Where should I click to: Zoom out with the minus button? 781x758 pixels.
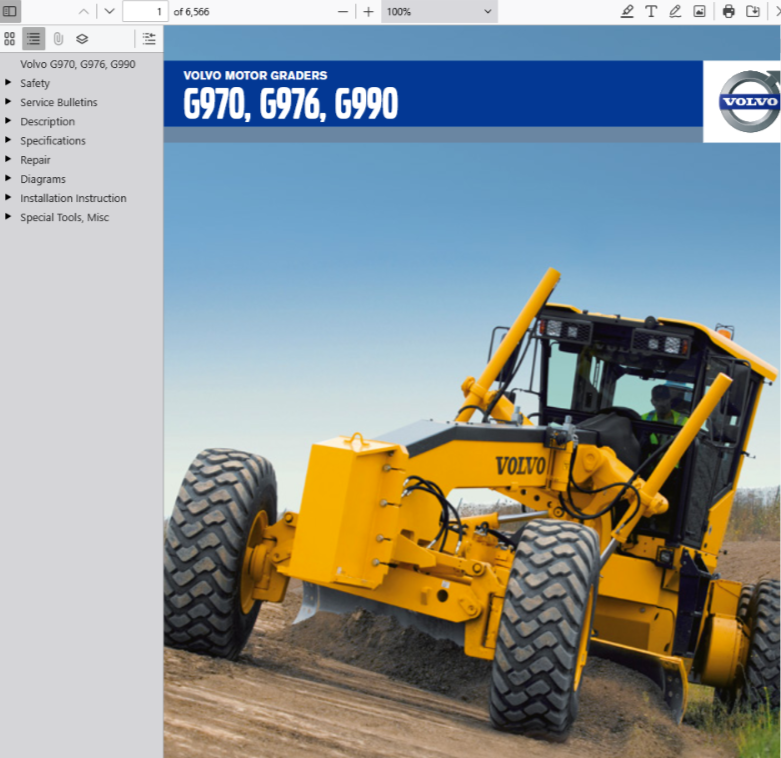(x=343, y=11)
